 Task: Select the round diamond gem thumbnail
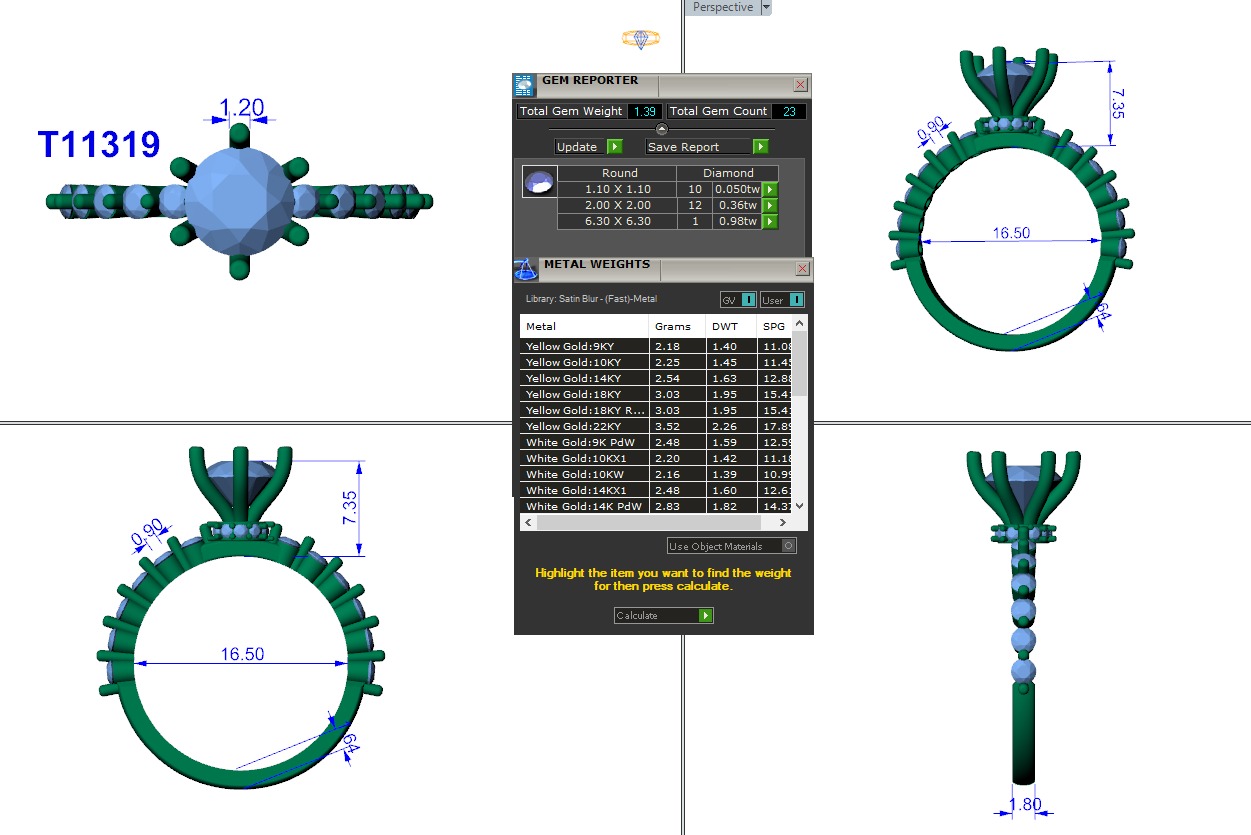[539, 184]
